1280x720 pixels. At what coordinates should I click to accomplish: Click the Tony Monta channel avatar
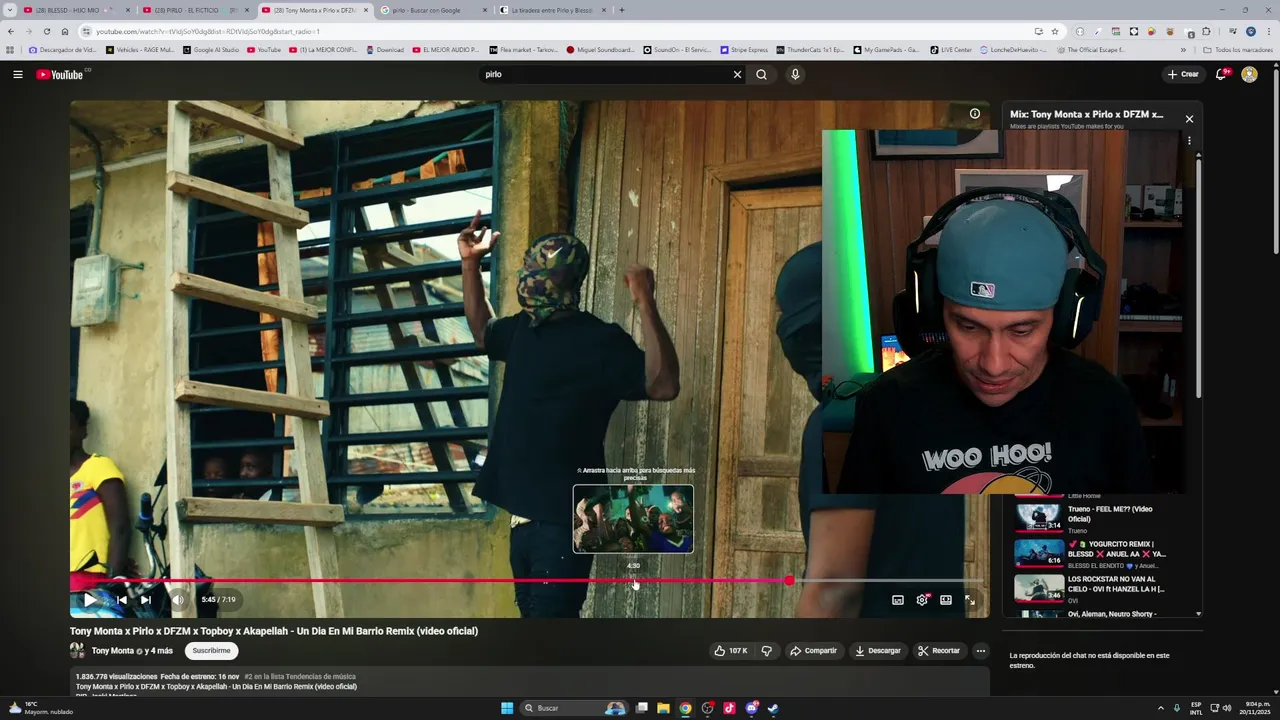click(x=77, y=651)
